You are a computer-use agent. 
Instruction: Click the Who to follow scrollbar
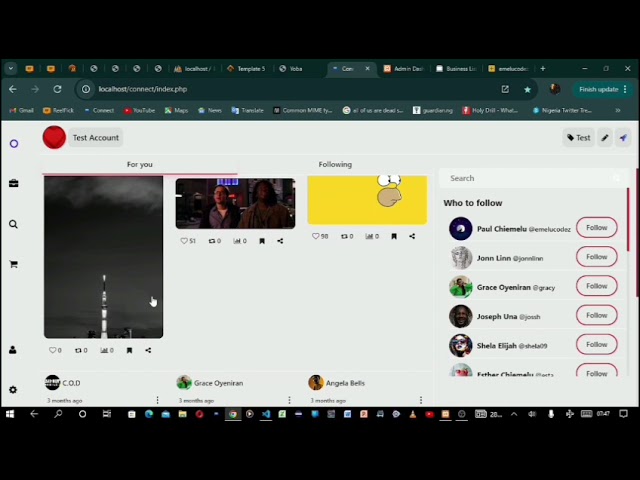[x=628, y=219]
